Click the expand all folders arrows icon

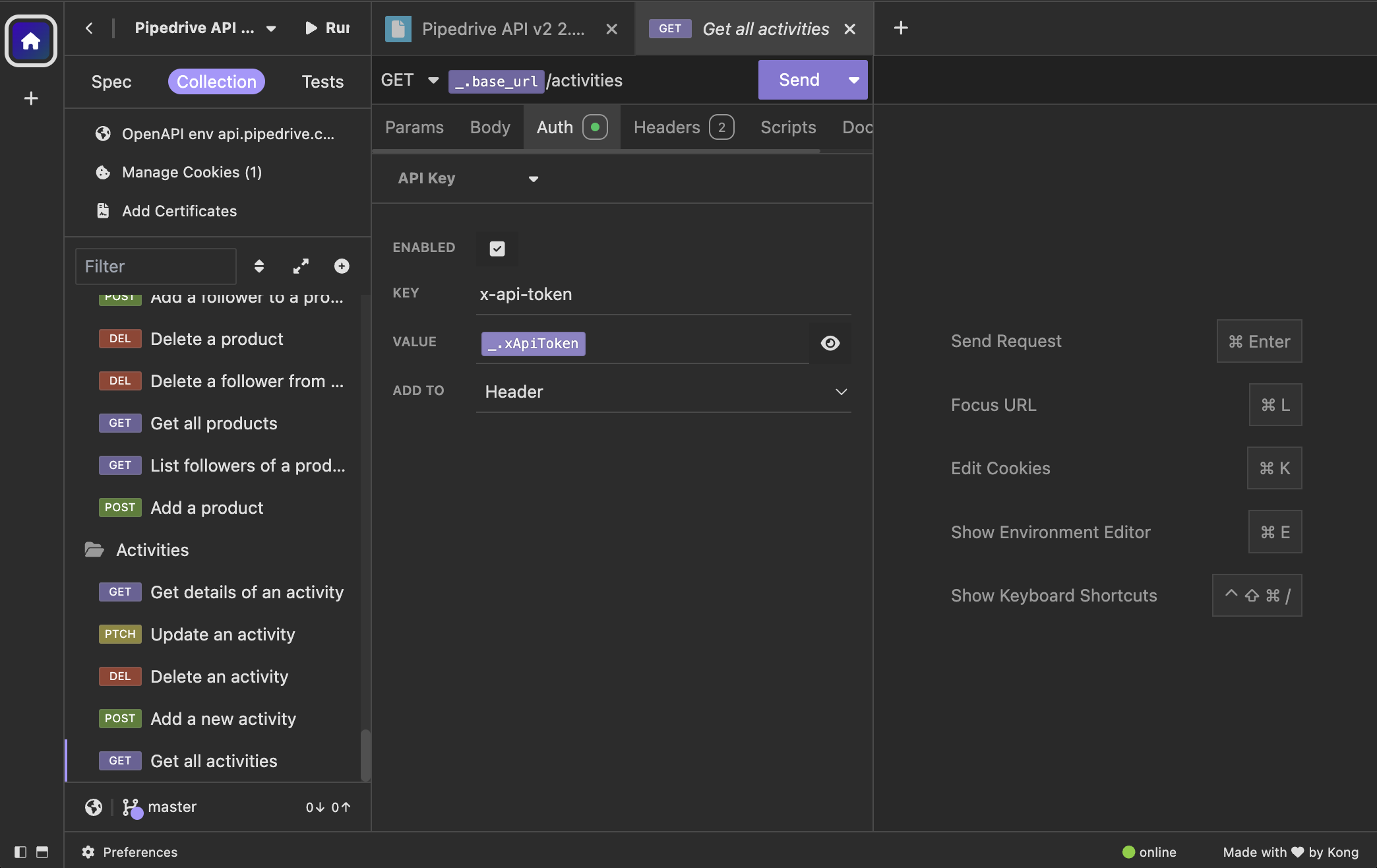301,266
